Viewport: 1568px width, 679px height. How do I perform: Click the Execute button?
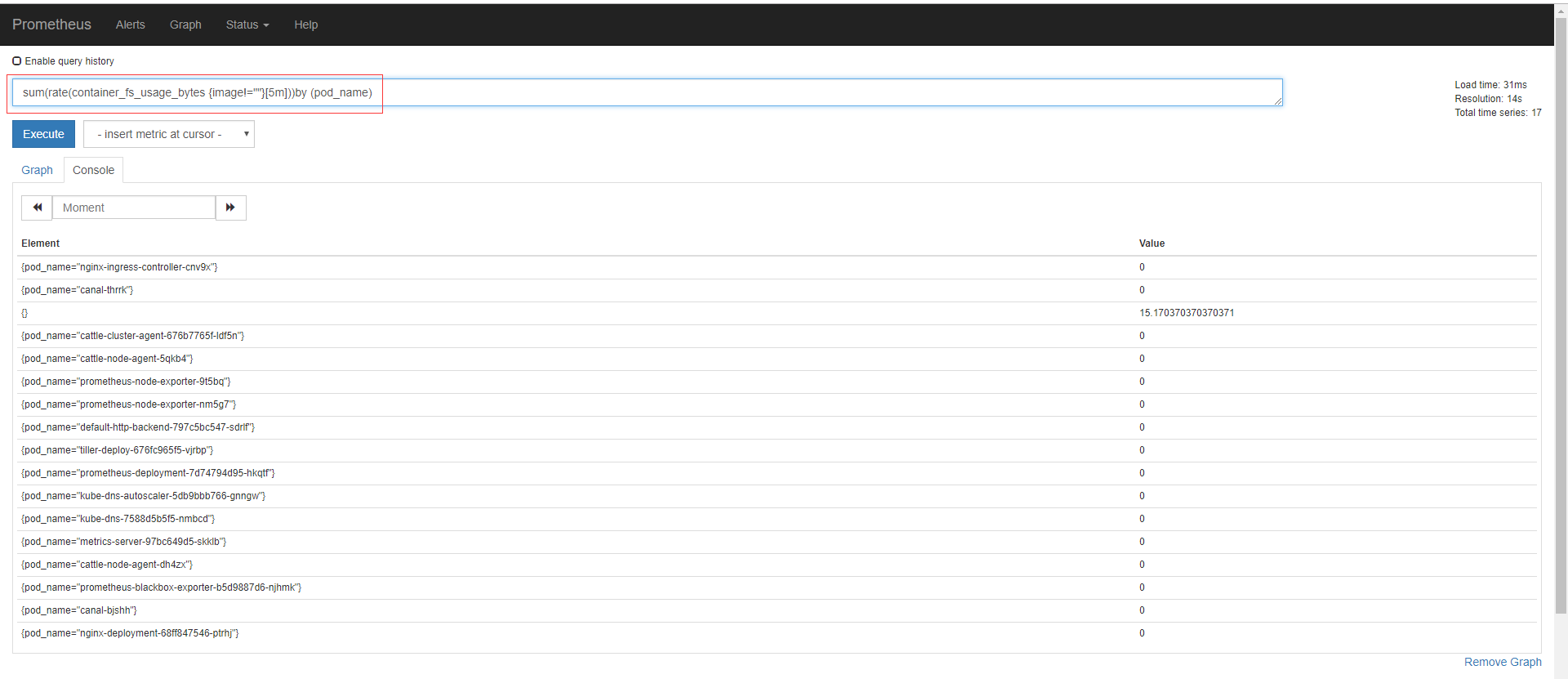click(43, 133)
